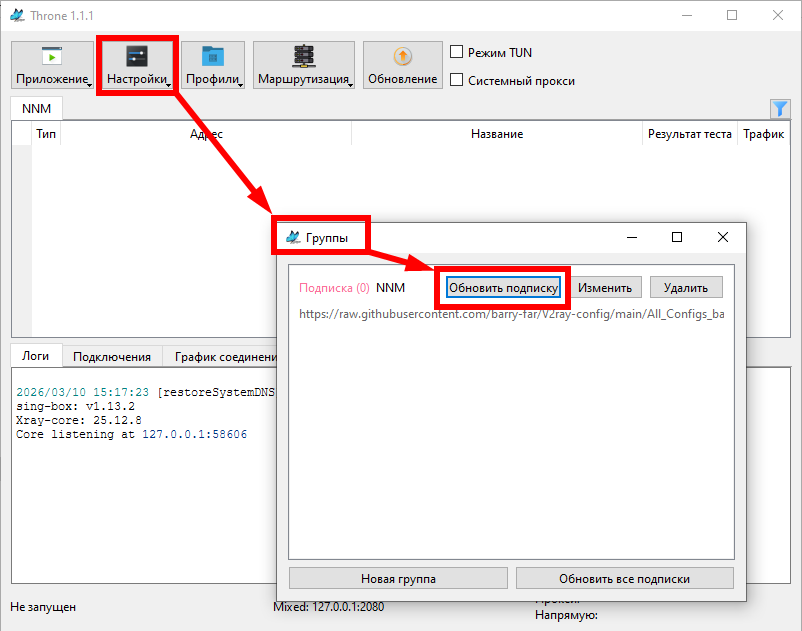Switch to the Логи tab
The height and width of the screenshot is (631, 802).
pyautogui.click(x=36, y=356)
